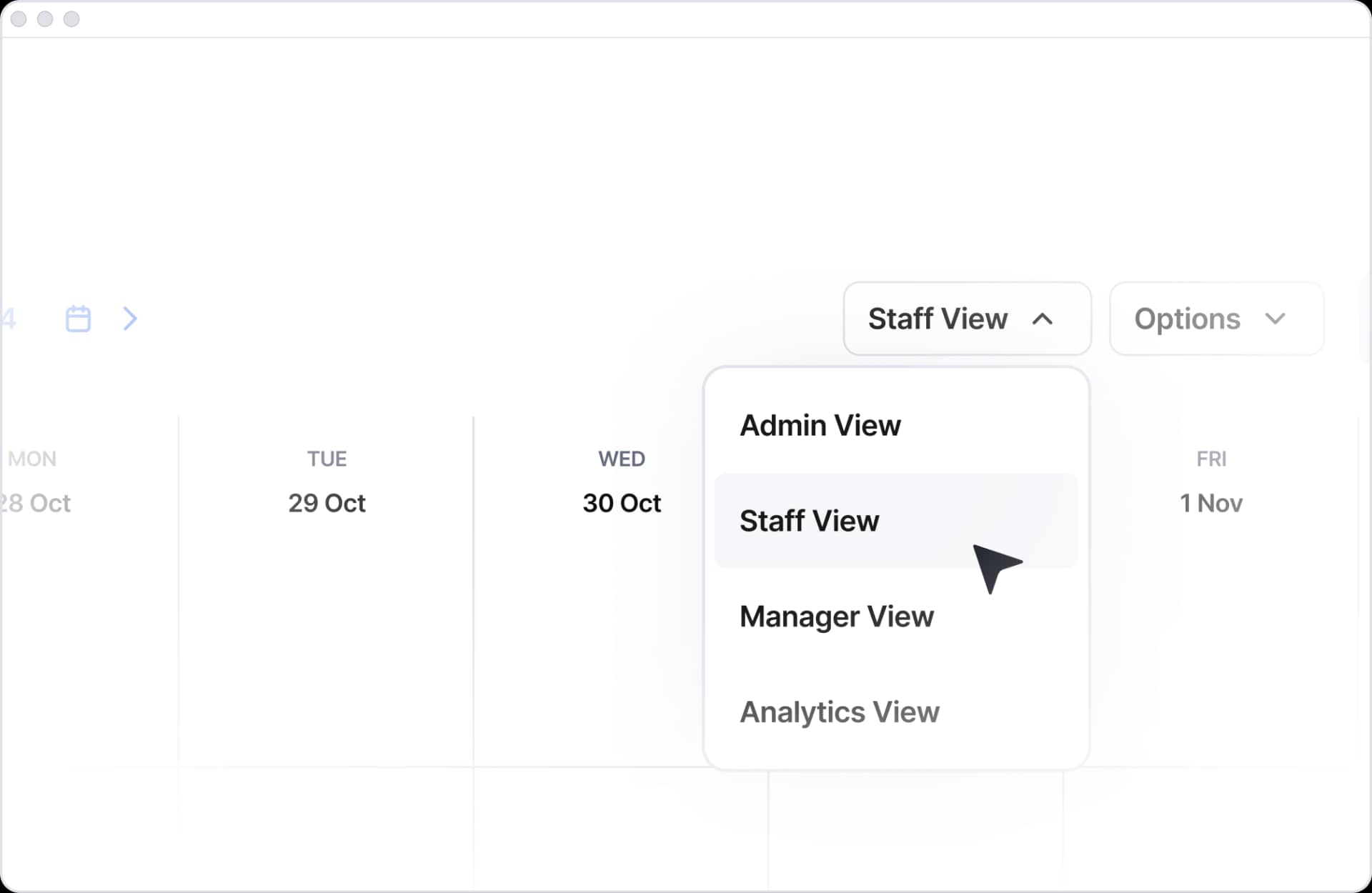
Task: Select Analytics View option
Action: [x=839, y=712]
